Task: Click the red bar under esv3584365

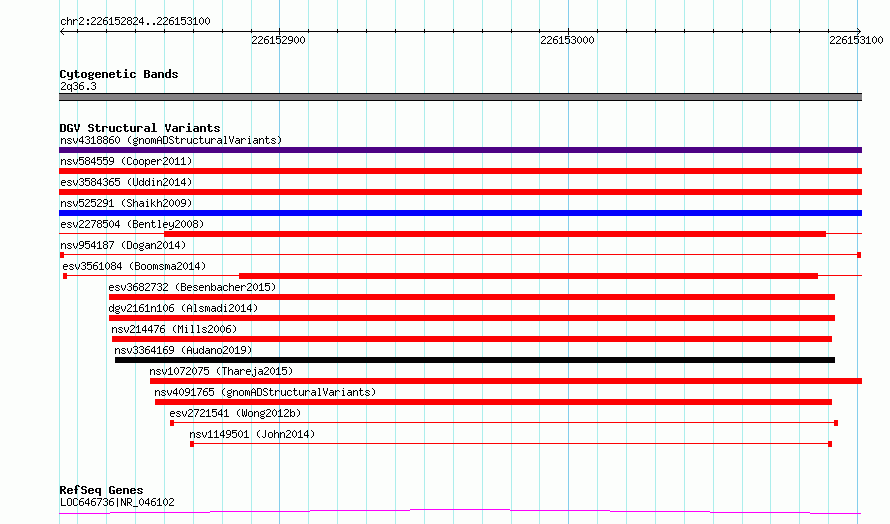Action: click(460, 192)
